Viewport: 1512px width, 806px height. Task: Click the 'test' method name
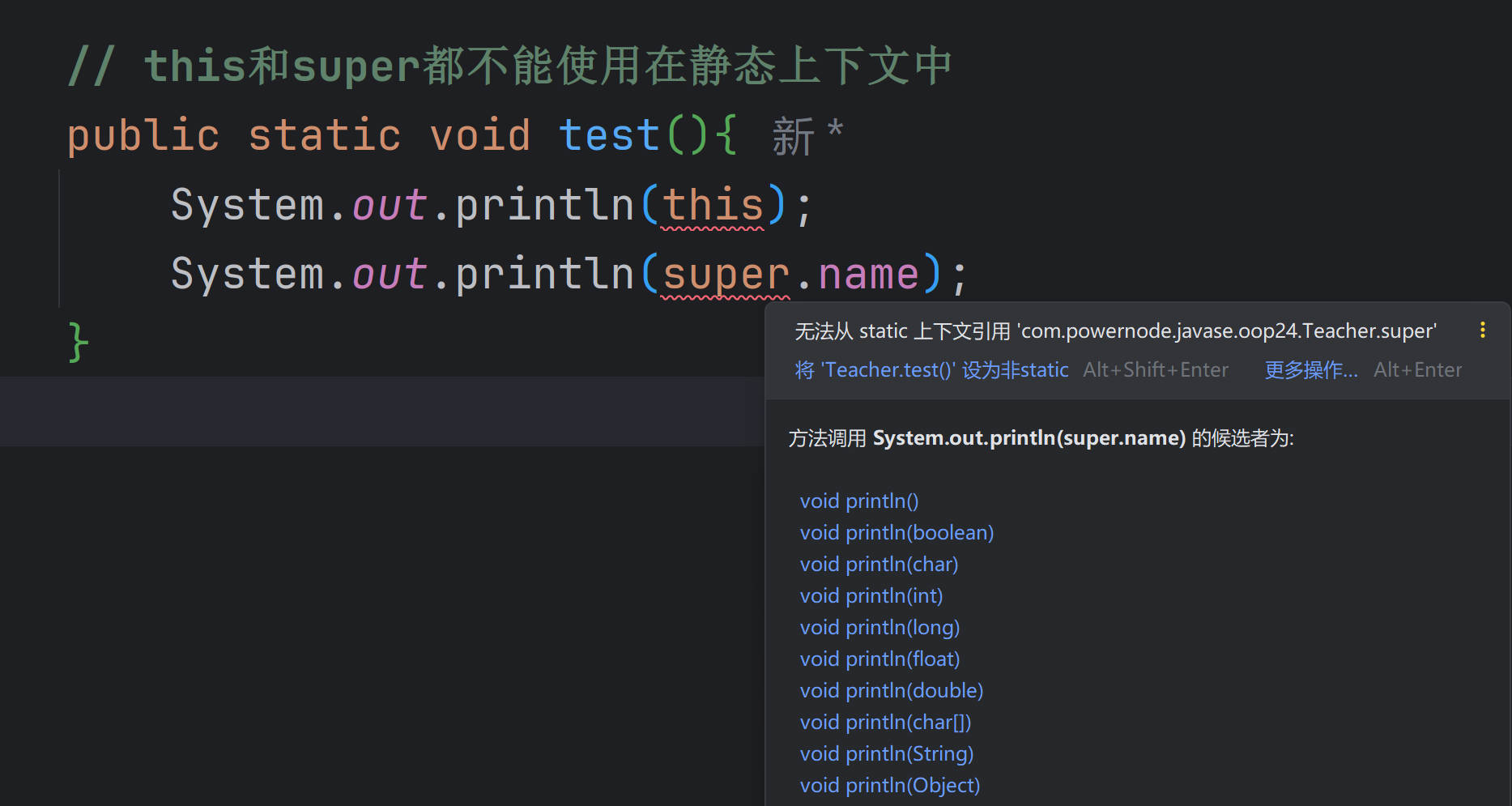point(609,135)
